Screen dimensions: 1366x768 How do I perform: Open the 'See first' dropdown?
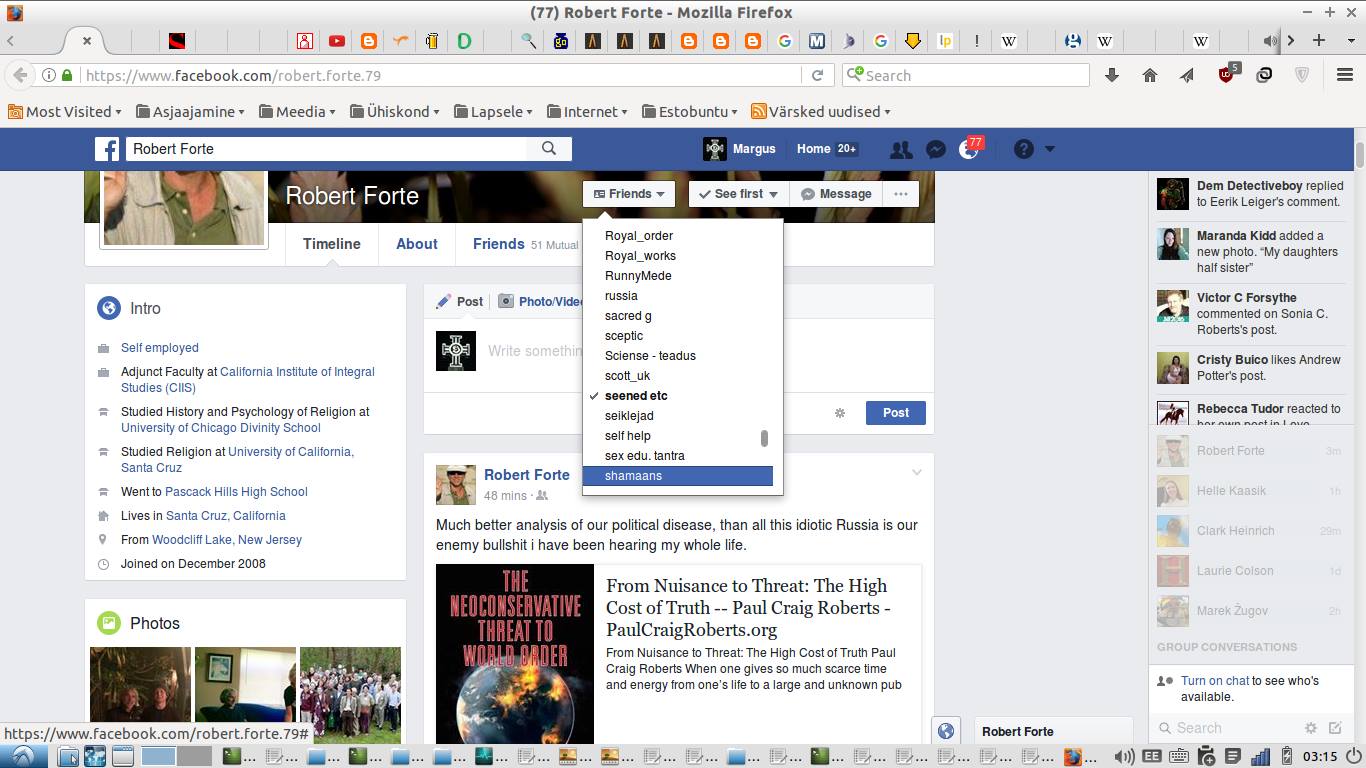[738, 194]
